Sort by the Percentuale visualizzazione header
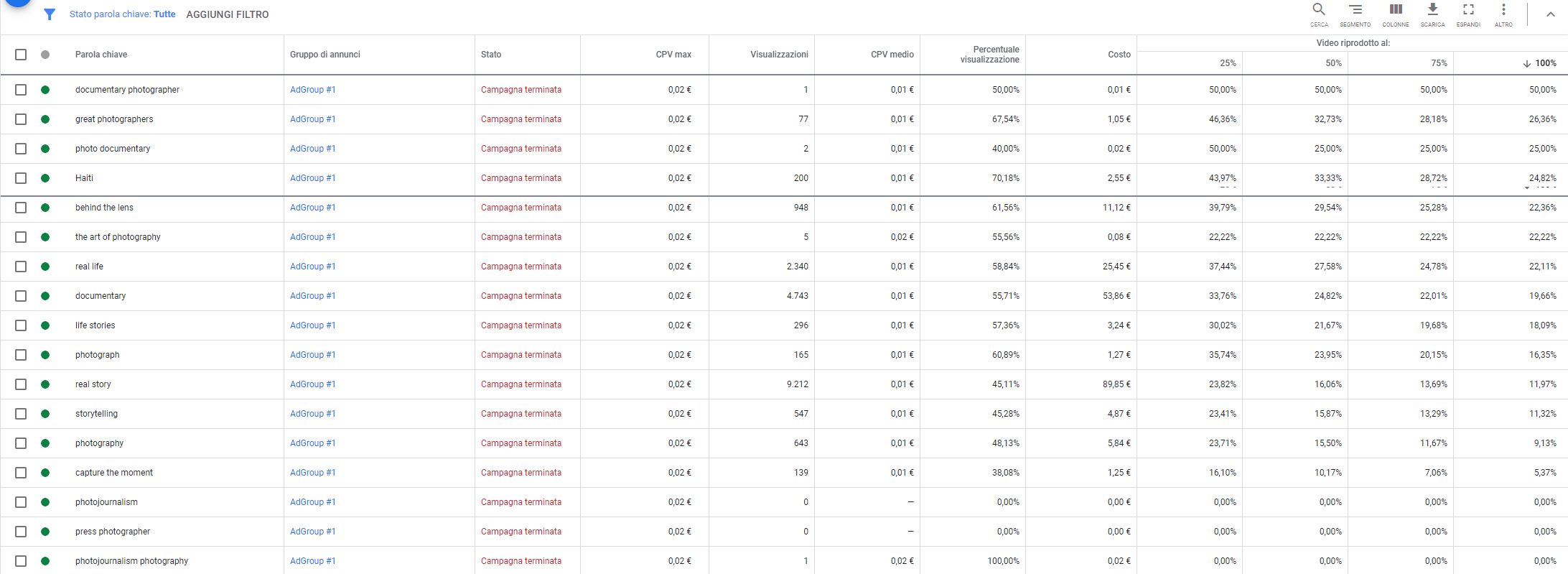1568x574 pixels. tap(989, 55)
